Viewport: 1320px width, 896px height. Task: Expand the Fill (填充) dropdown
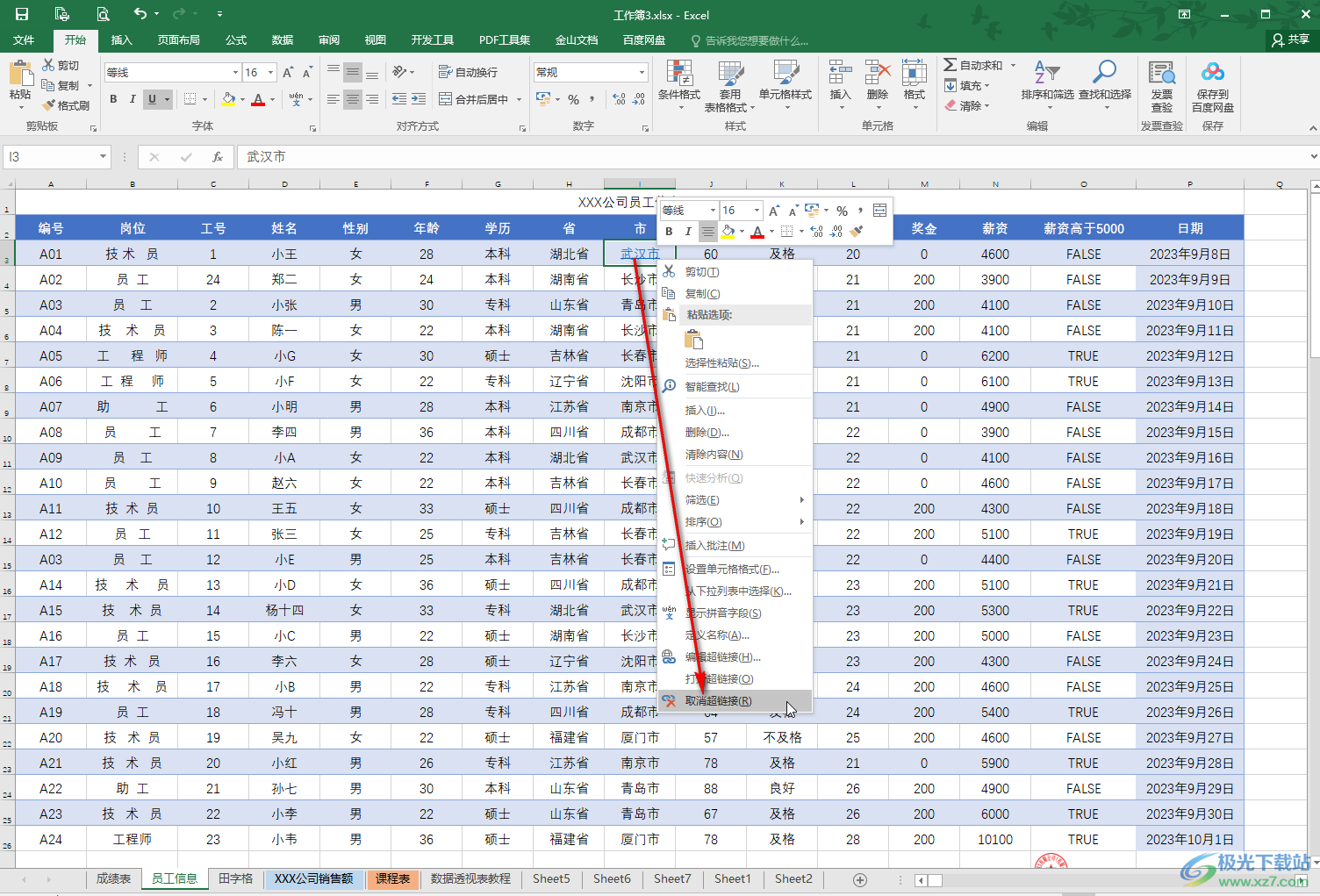pyautogui.click(x=987, y=86)
